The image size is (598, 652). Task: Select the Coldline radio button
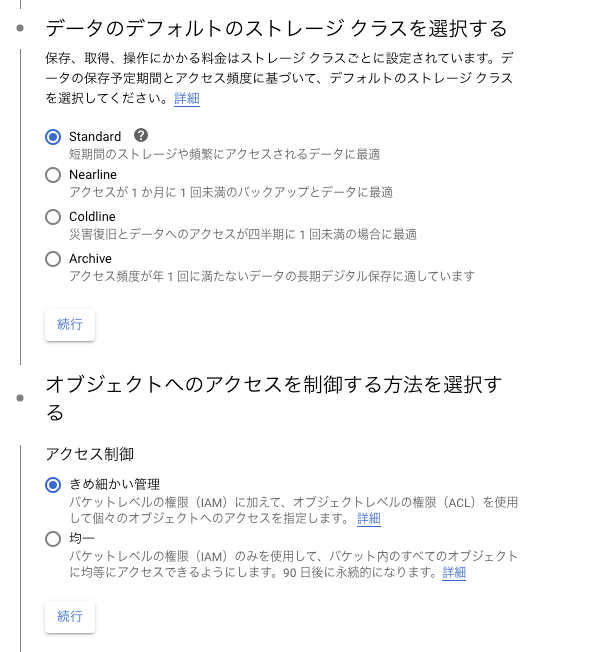point(53,217)
